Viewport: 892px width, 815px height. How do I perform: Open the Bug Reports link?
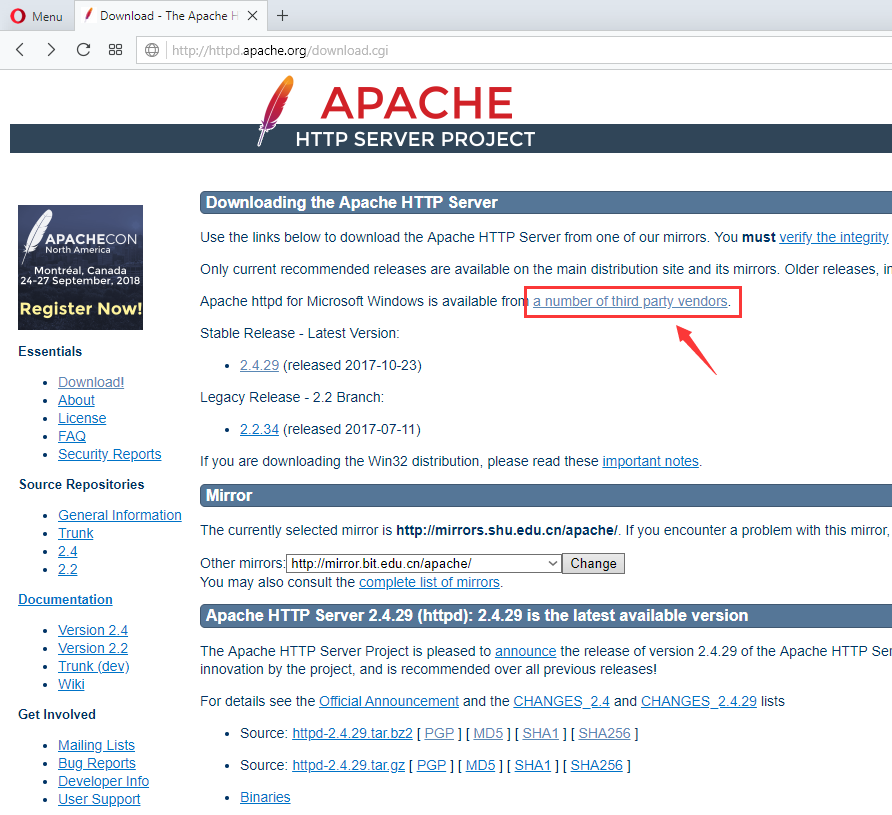tap(97, 763)
